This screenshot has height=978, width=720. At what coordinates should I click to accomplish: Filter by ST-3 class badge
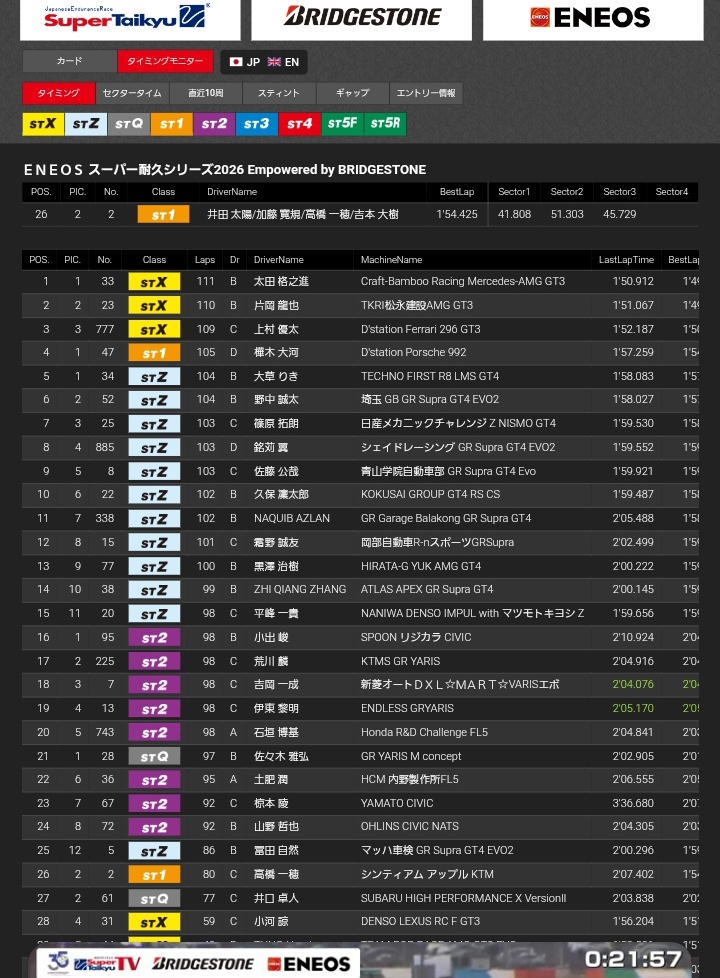click(x=257, y=123)
